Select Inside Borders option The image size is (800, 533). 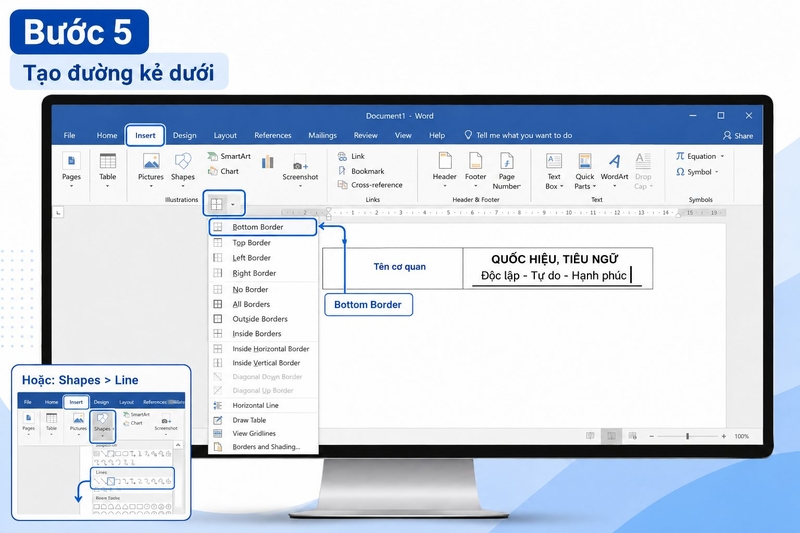[x=263, y=334]
